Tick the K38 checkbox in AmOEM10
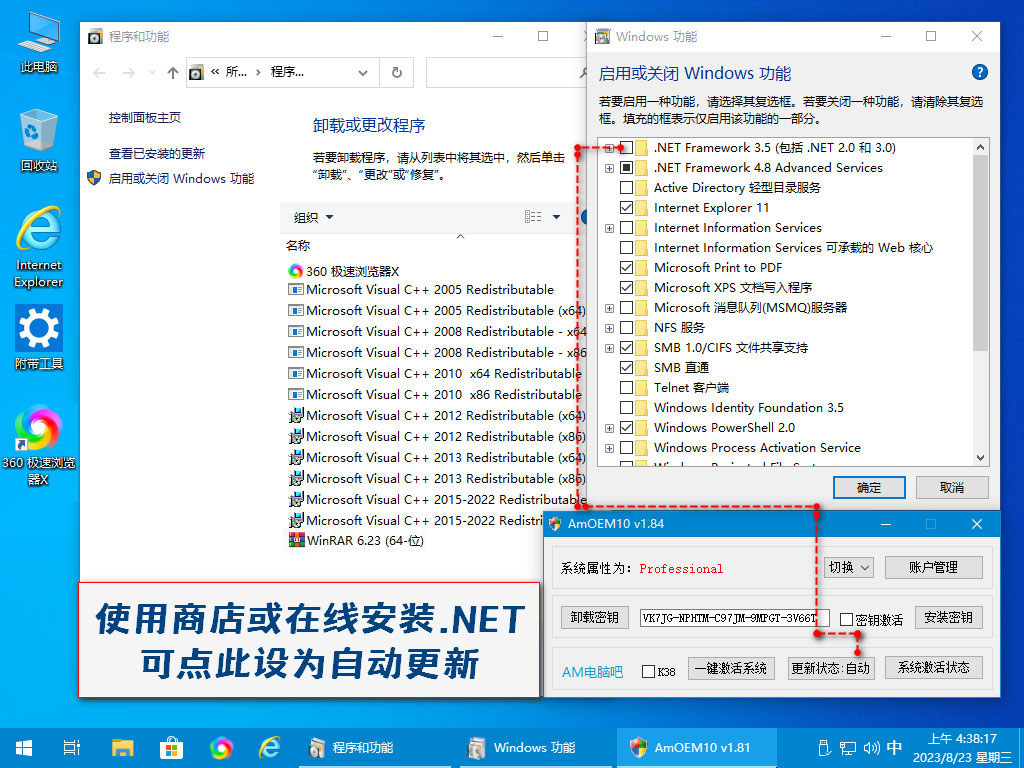The width and height of the screenshot is (1024, 768). pyautogui.click(x=648, y=671)
